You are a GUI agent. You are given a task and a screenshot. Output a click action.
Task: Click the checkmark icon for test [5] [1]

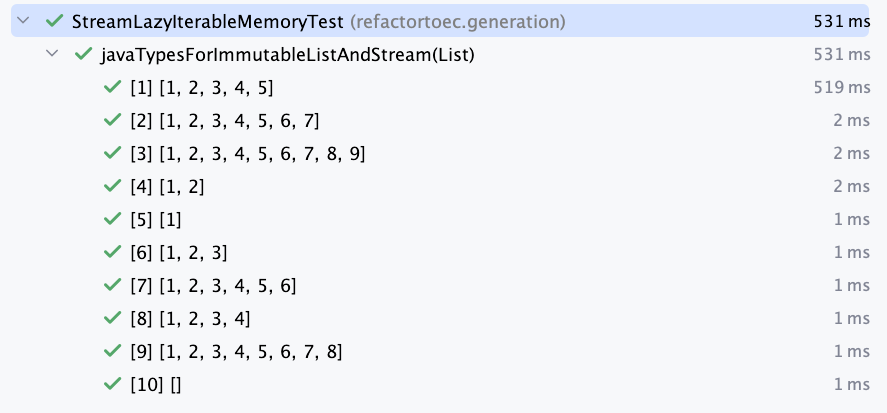(x=113, y=219)
